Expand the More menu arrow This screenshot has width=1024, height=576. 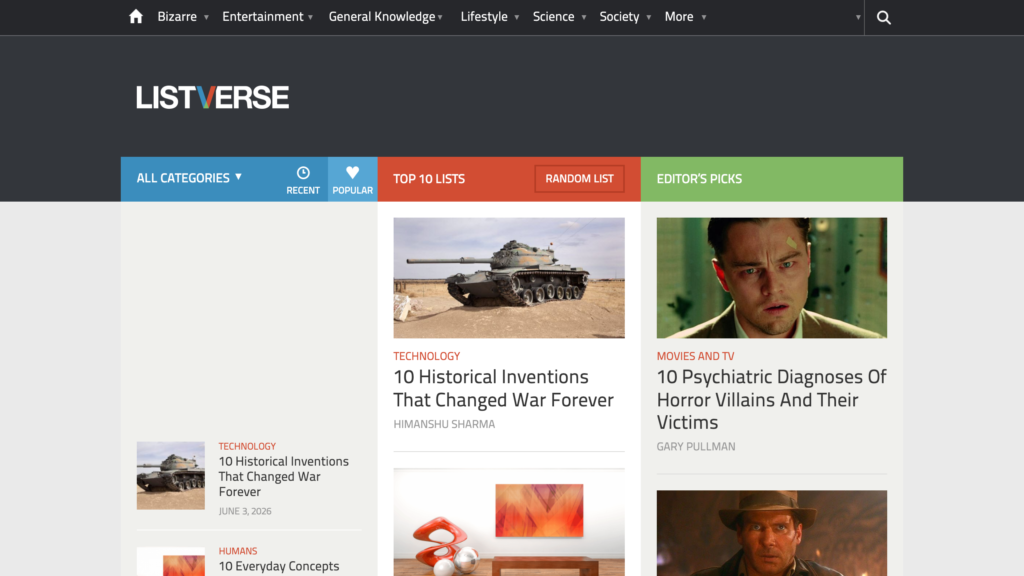(703, 18)
